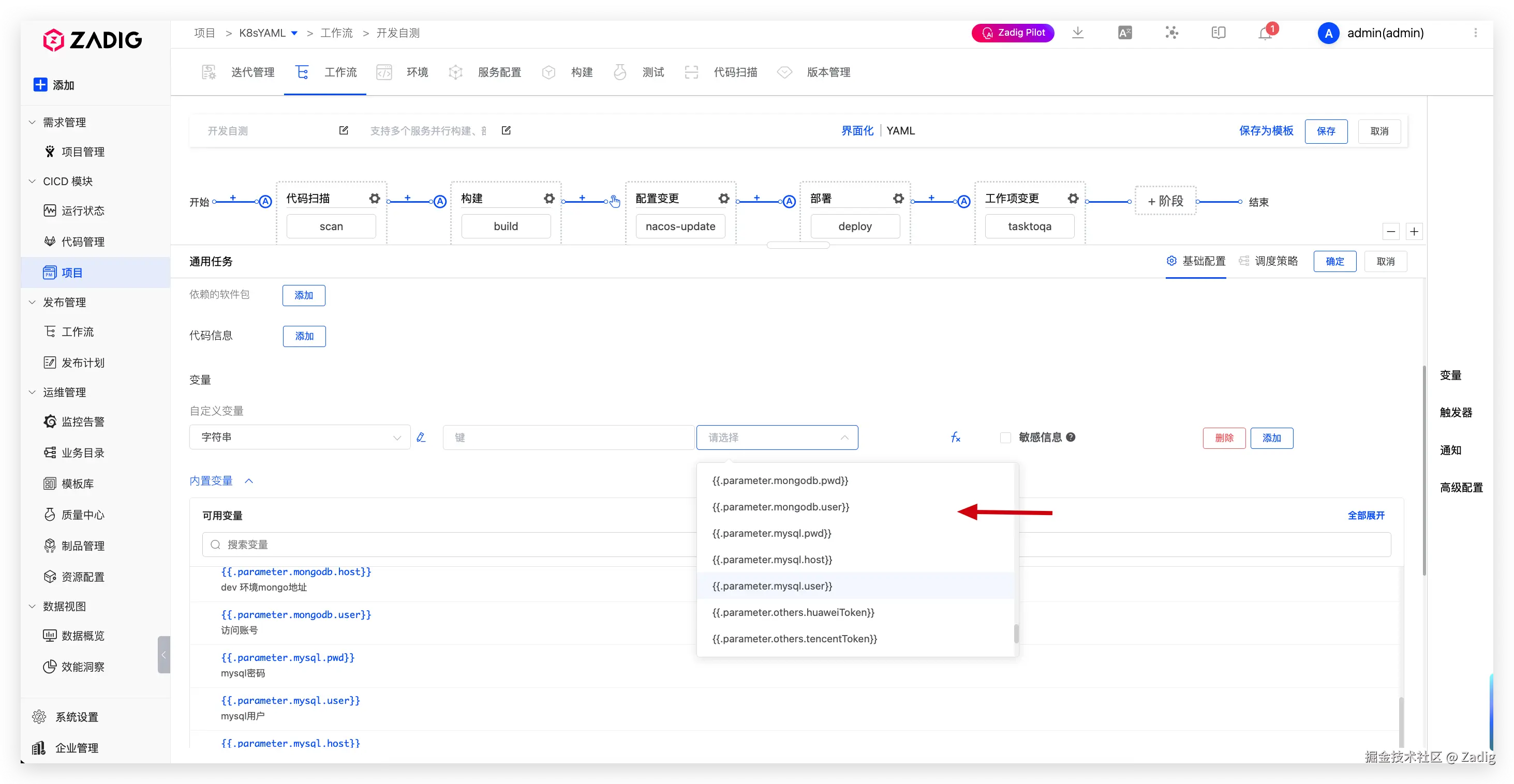Collapse the 需求管理 sidebar group

(x=32, y=122)
